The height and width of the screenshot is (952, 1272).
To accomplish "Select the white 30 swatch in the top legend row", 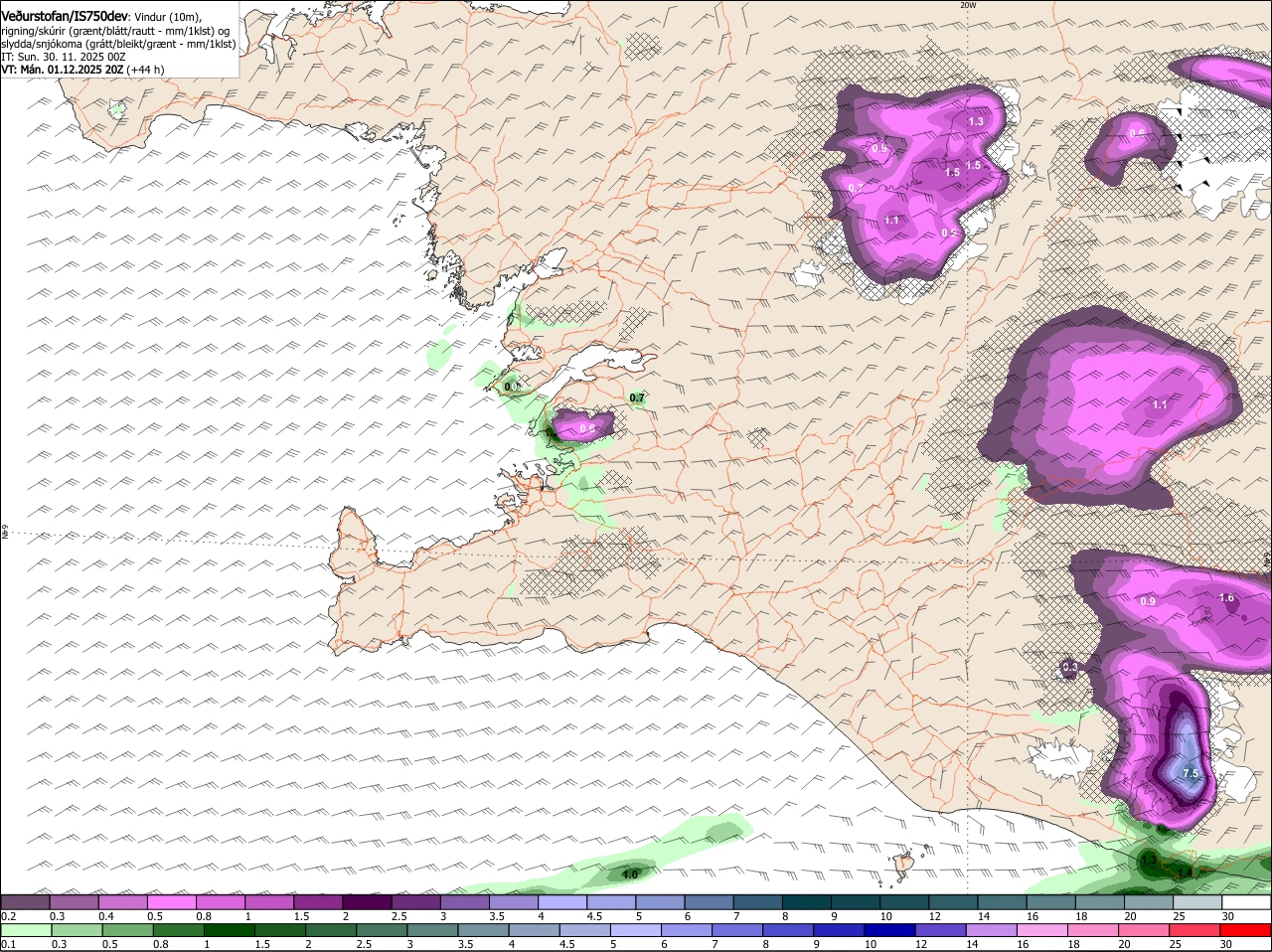I will point(1246,901).
